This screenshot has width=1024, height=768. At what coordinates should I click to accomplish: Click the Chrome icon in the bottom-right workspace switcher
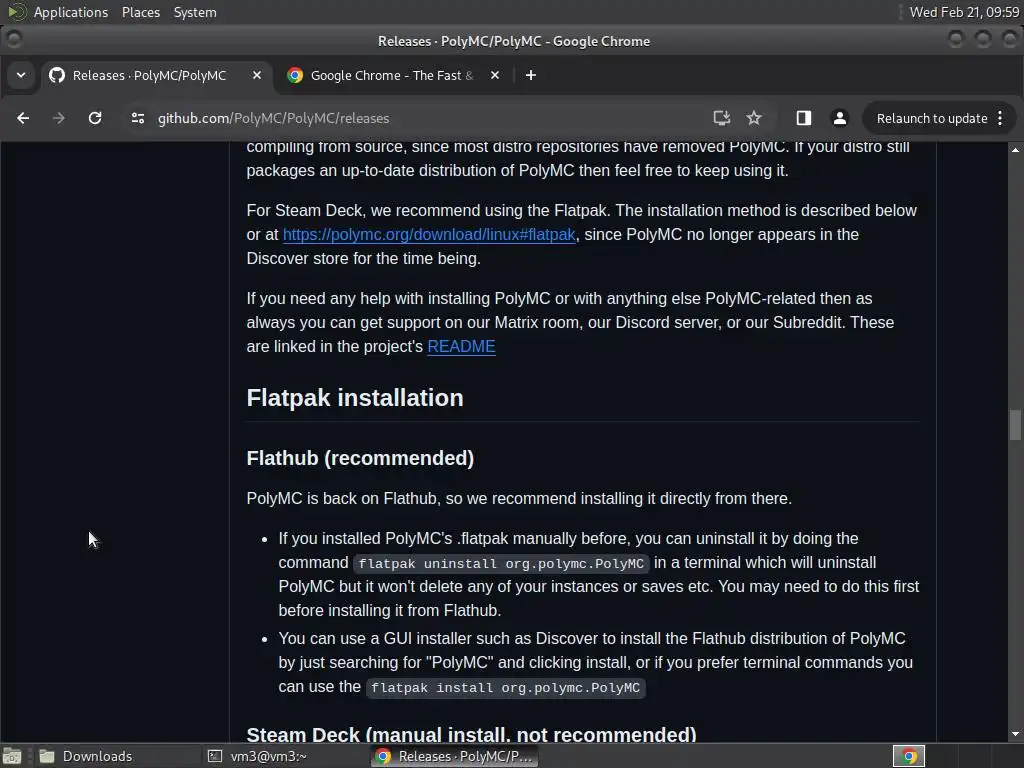pos(908,756)
